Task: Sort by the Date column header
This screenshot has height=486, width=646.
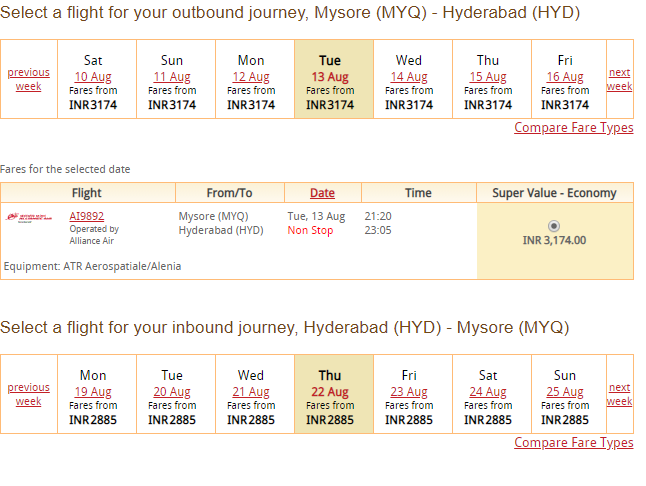Action: click(x=322, y=193)
